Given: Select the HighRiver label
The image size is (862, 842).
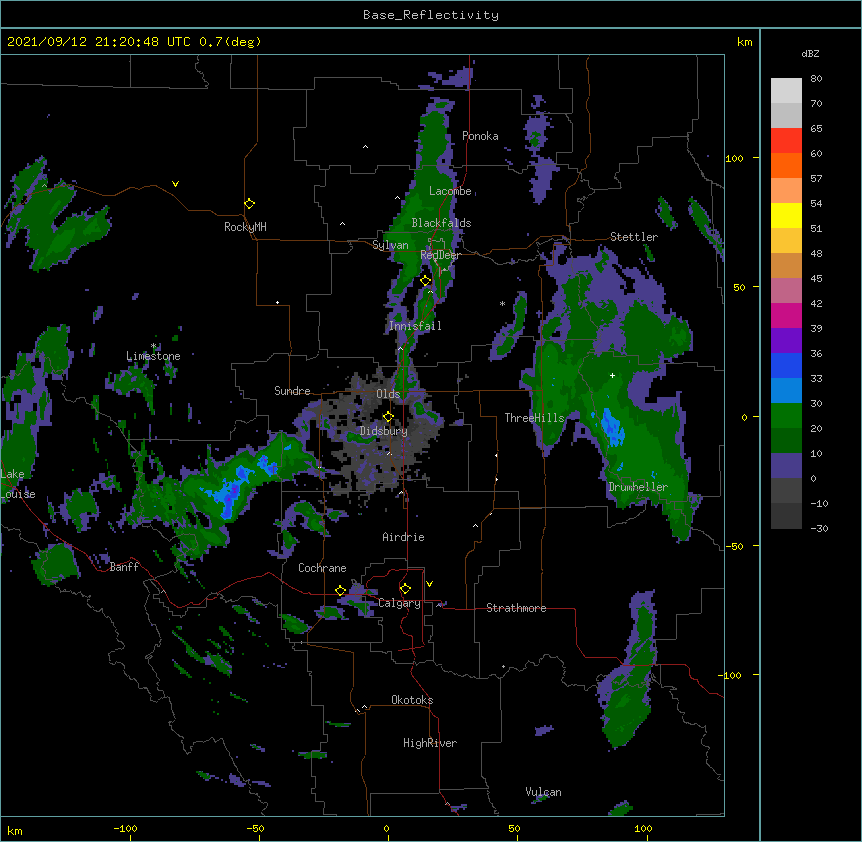Looking at the screenshot, I should point(430,743).
